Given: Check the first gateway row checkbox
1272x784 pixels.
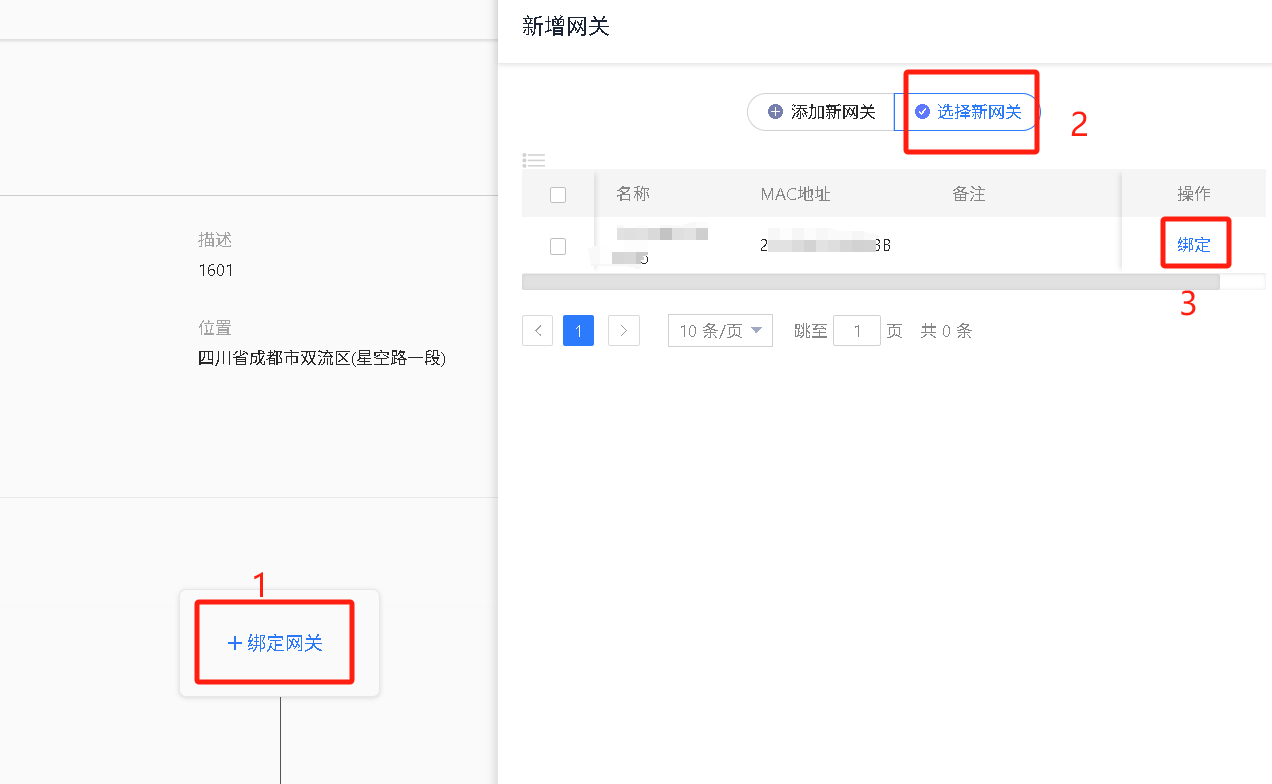Looking at the screenshot, I should tap(558, 246).
